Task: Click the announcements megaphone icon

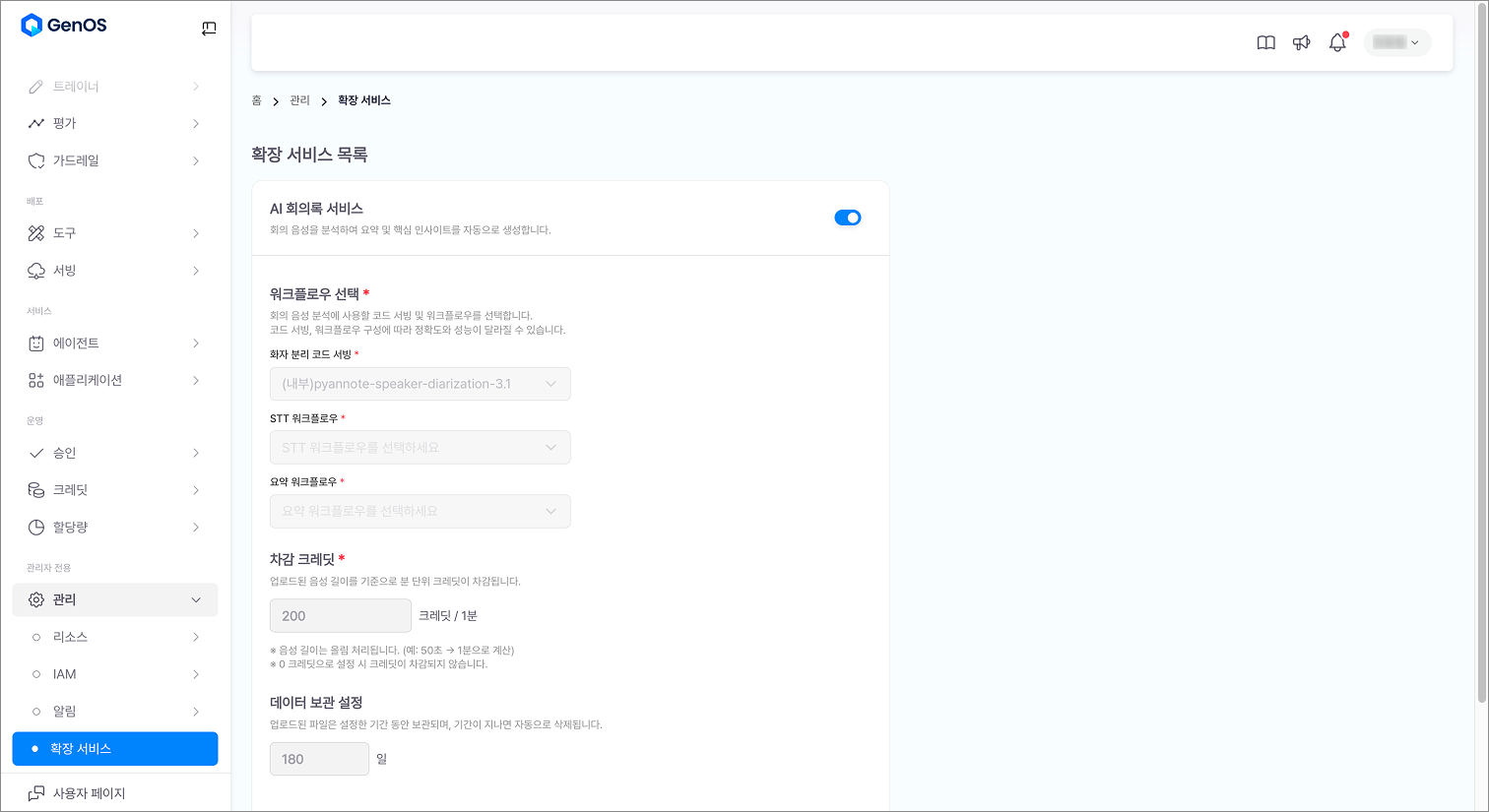Action: [x=1302, y=42]
